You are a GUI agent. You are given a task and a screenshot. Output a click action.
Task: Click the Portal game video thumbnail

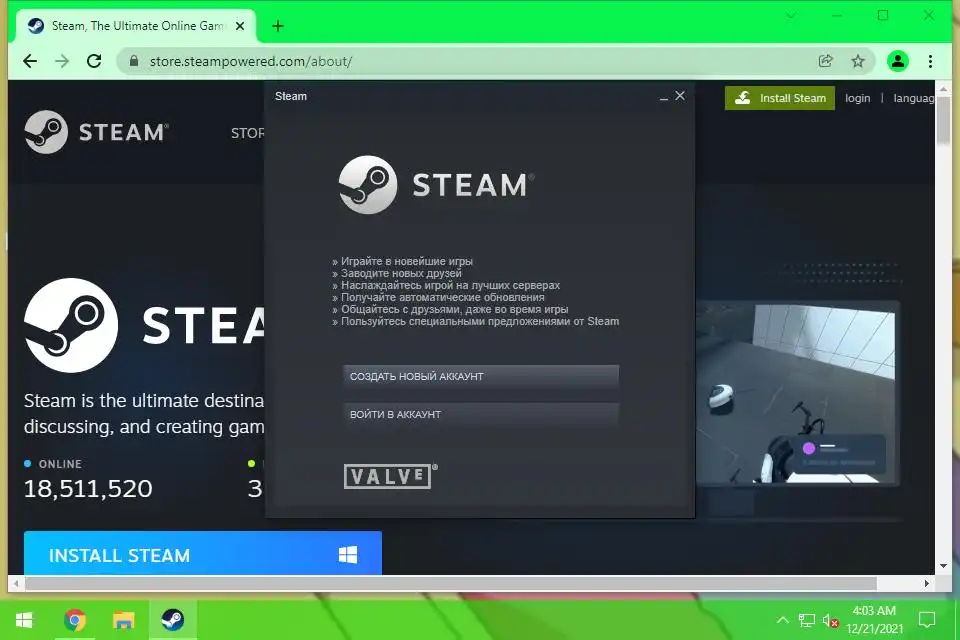click(x=797, y=393)
